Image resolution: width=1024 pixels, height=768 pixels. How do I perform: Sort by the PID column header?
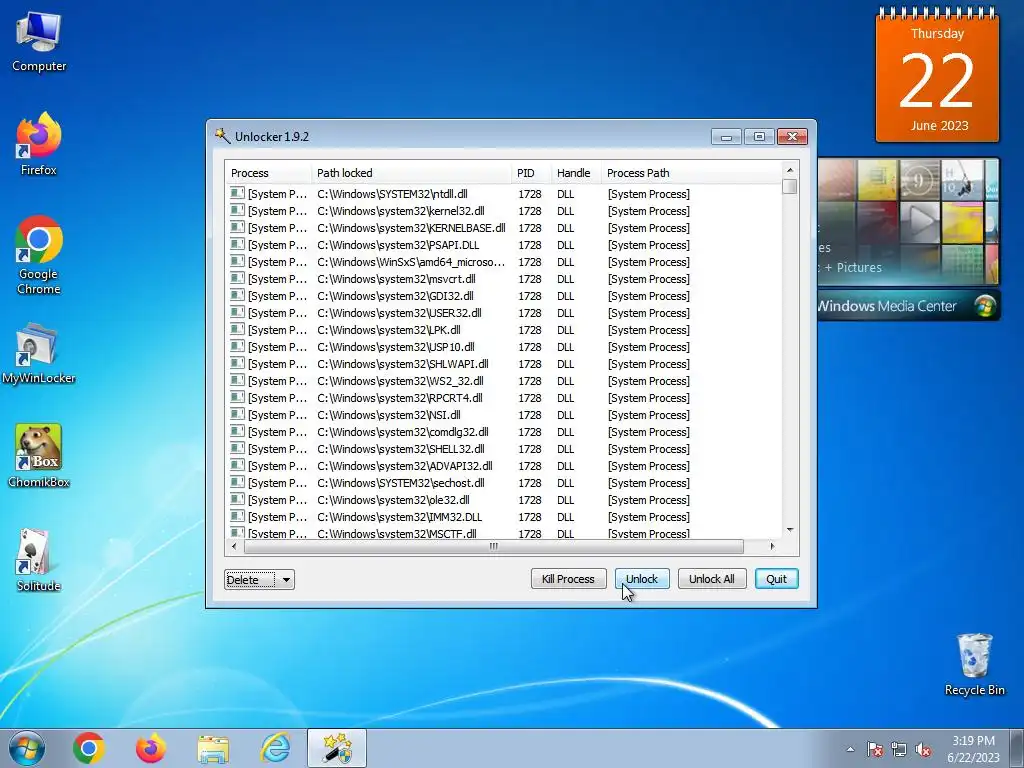tap(531, 173)
